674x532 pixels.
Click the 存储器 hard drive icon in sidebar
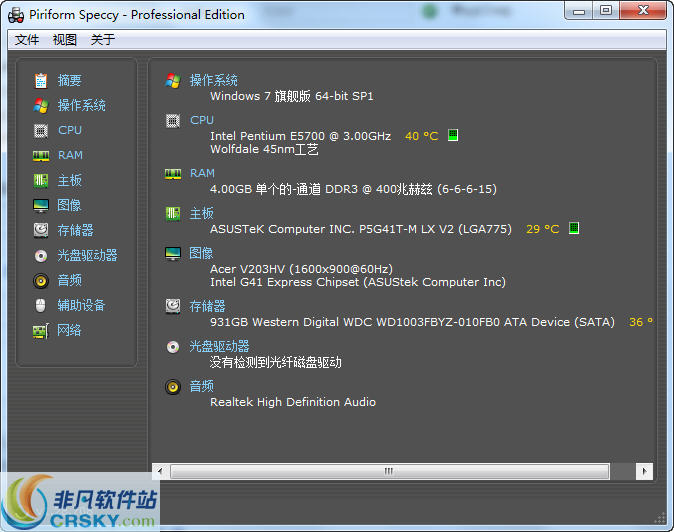tap(41, 230)
